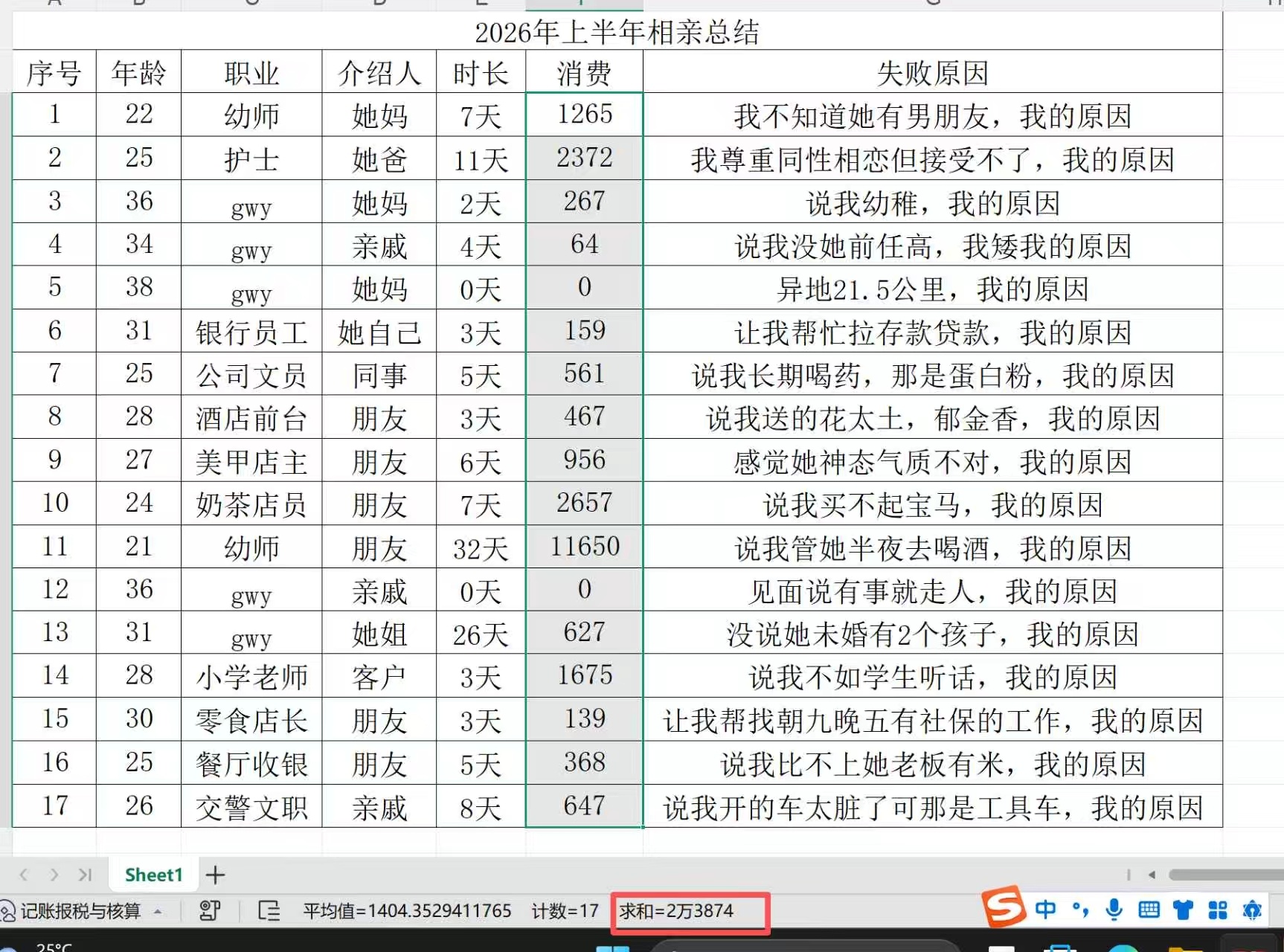
Task: Click the 平均值 average value in status bar
Action: click(407, 911)
